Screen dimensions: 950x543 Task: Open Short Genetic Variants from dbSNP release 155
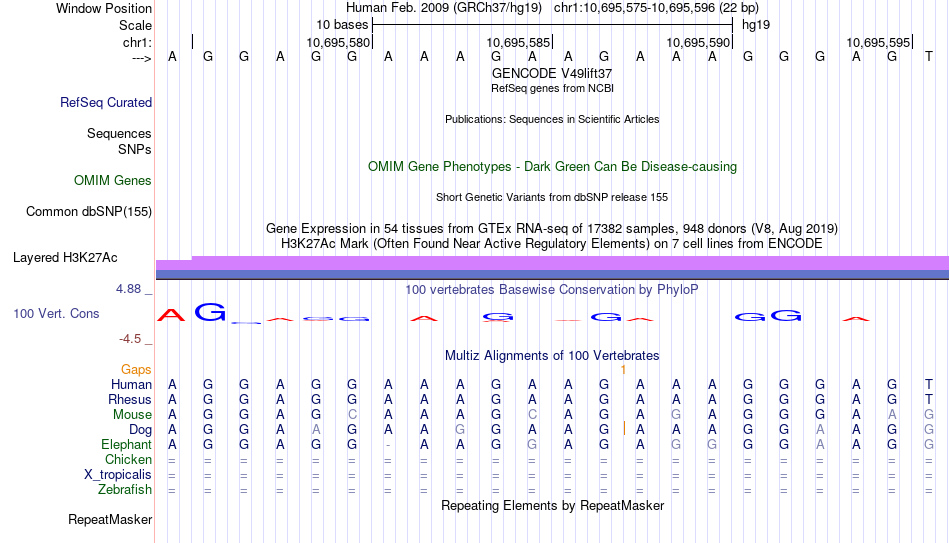point(552,198)
